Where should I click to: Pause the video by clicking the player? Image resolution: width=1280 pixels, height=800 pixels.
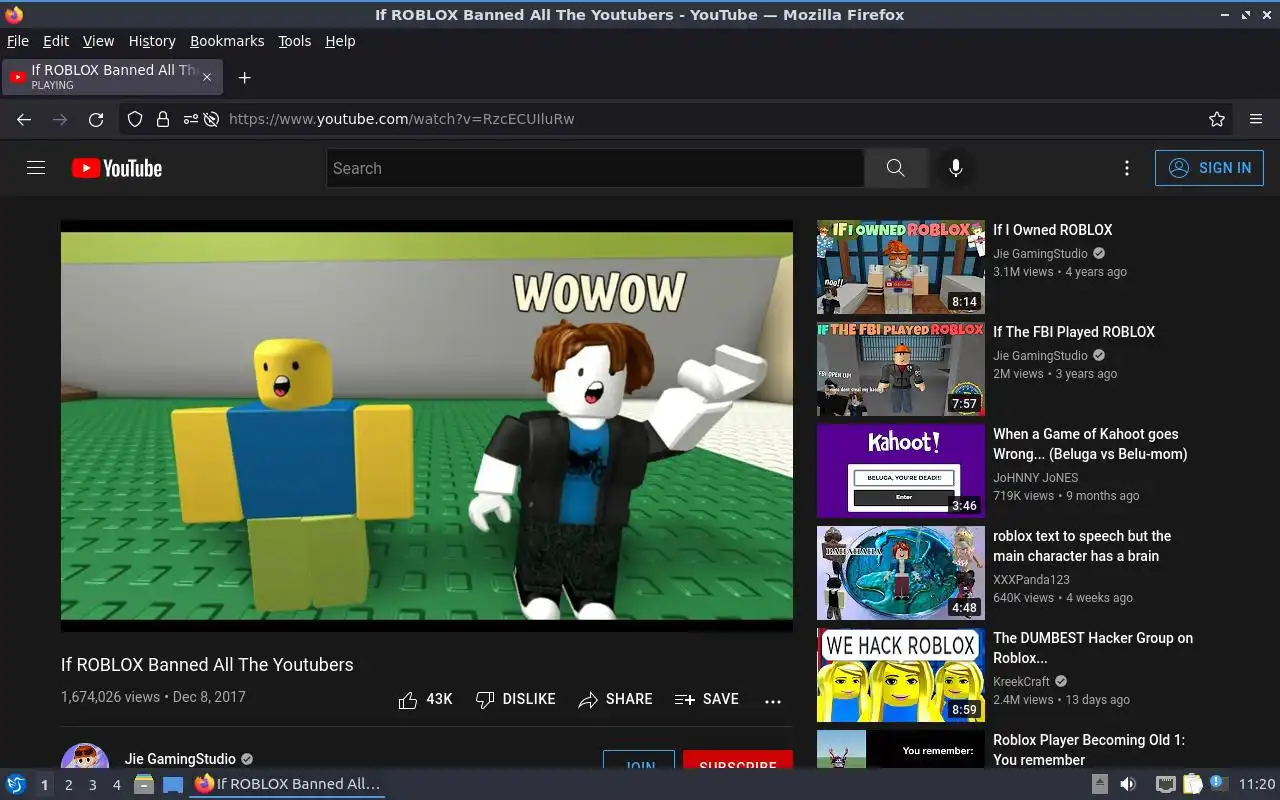pyautogui.click(x=427, y=426)
